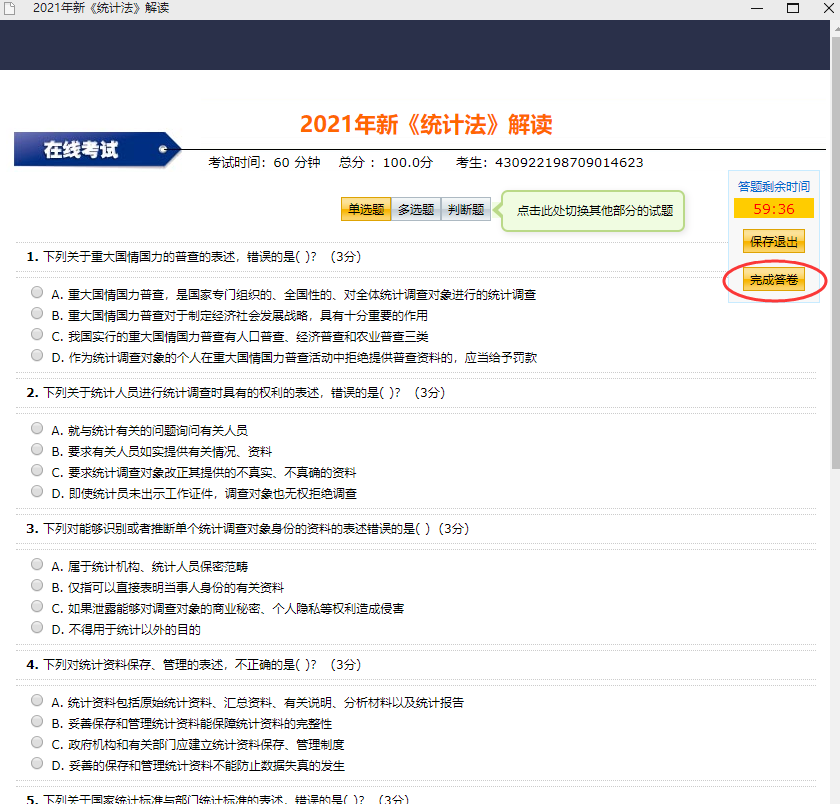Choose option C about 人口普查 in question 1

[36, 334]
